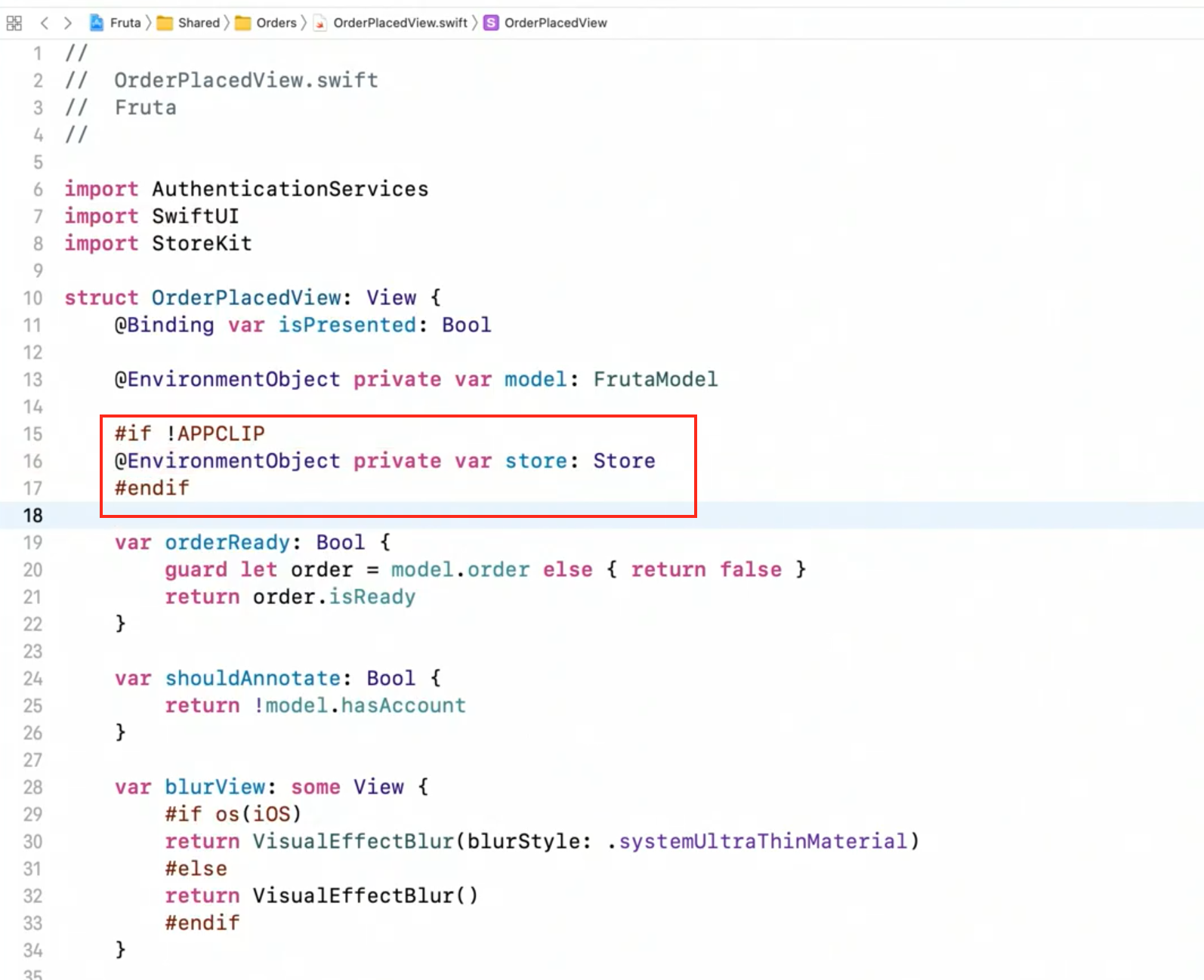Click the Swift file icon in breadcrumb

(320, 23)
